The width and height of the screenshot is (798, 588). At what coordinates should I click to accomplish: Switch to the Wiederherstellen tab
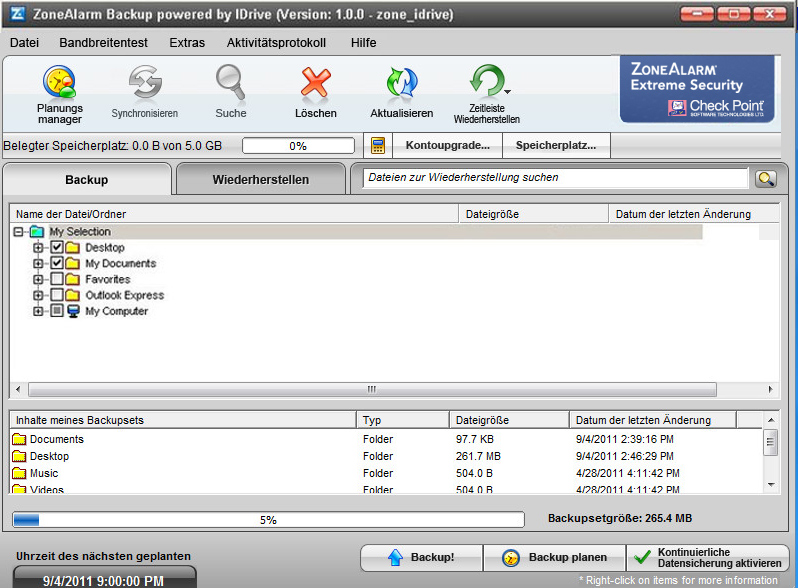[x=261, y=180]
